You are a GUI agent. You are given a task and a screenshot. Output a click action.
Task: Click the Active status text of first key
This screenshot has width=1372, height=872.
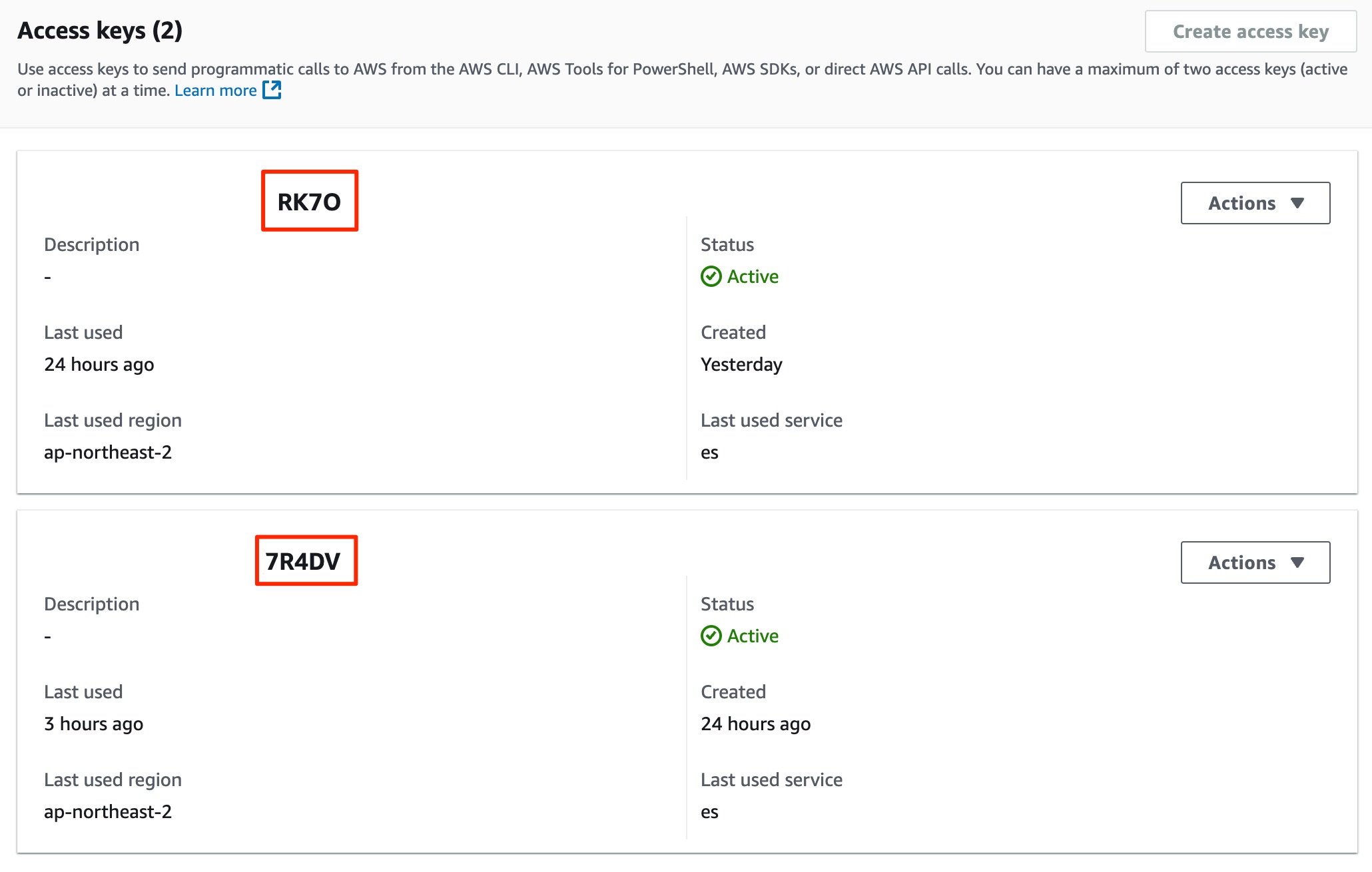[x=753, y=276]
